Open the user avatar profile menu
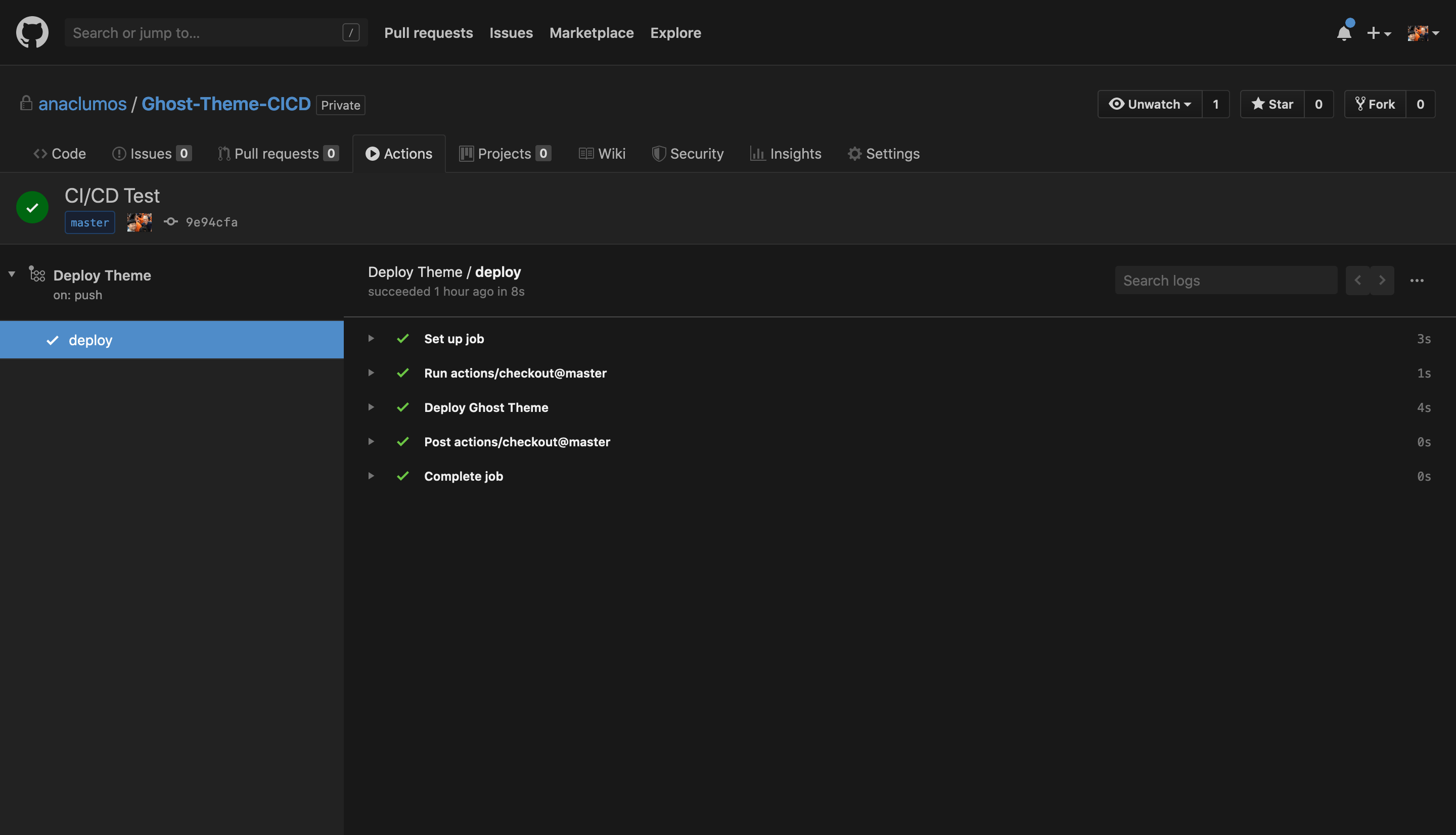Image resolution: width=1456 pixels, height=835 pixels. 1423,33
